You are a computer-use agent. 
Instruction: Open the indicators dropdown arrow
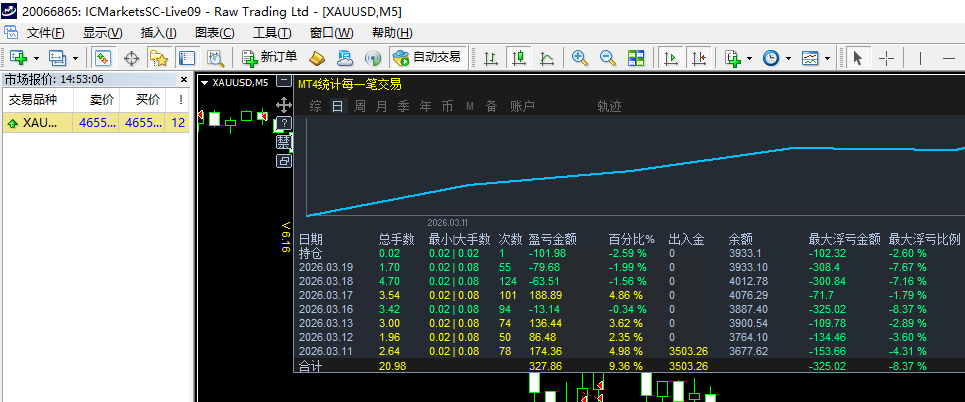(749, 58)
